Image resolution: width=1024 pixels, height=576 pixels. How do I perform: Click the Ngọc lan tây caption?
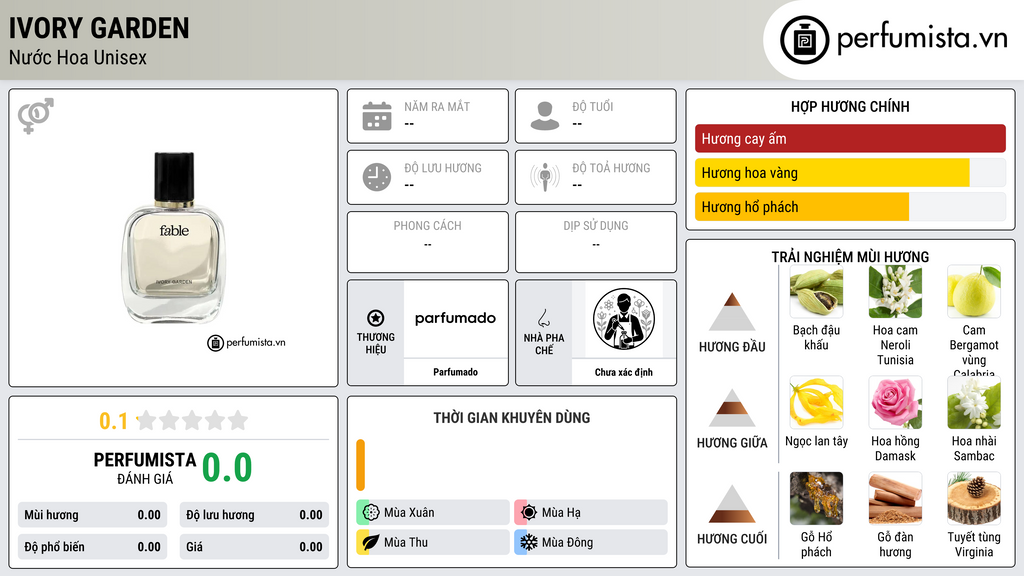tap(816, 441)
